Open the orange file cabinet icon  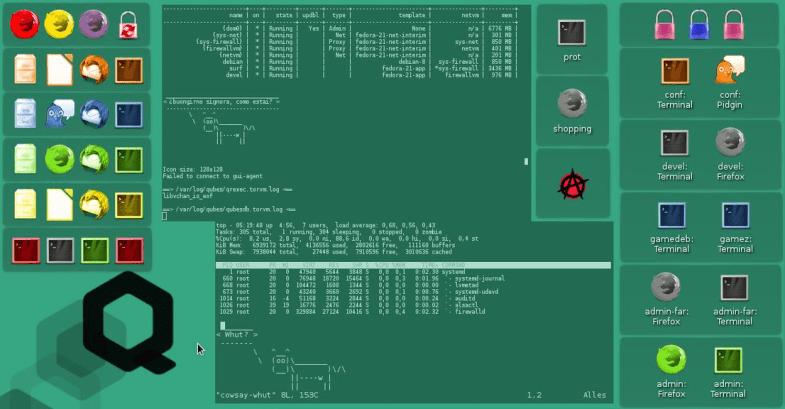(x=25, y=69)
